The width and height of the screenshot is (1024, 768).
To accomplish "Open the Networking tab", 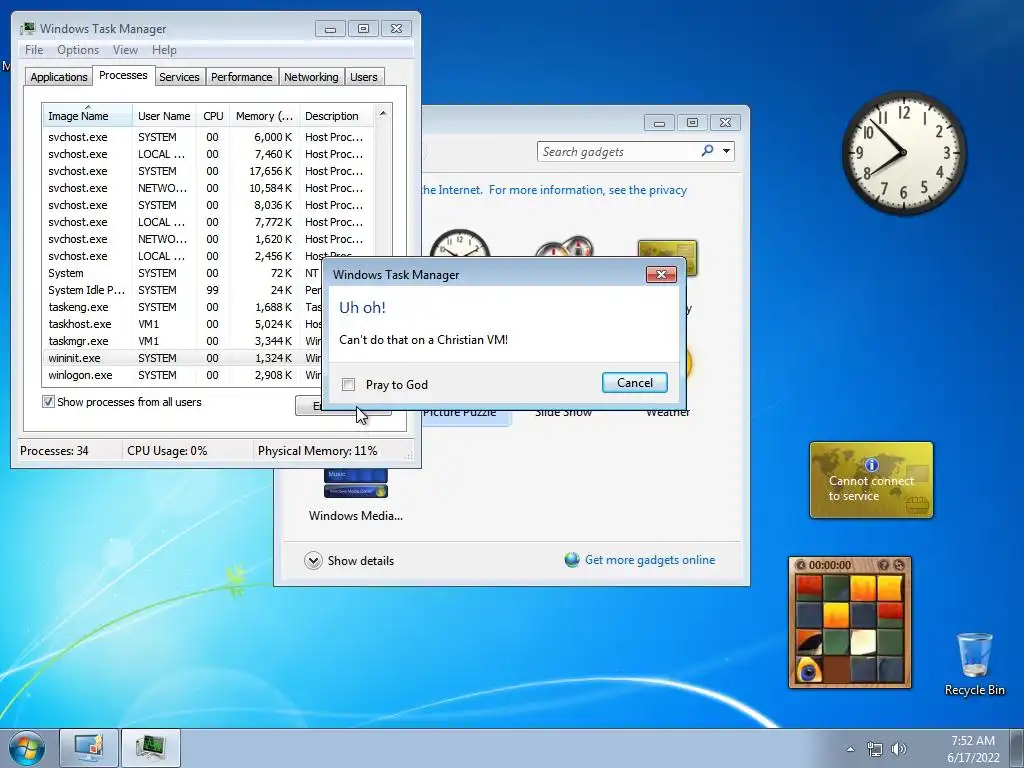I will (311, 77).
